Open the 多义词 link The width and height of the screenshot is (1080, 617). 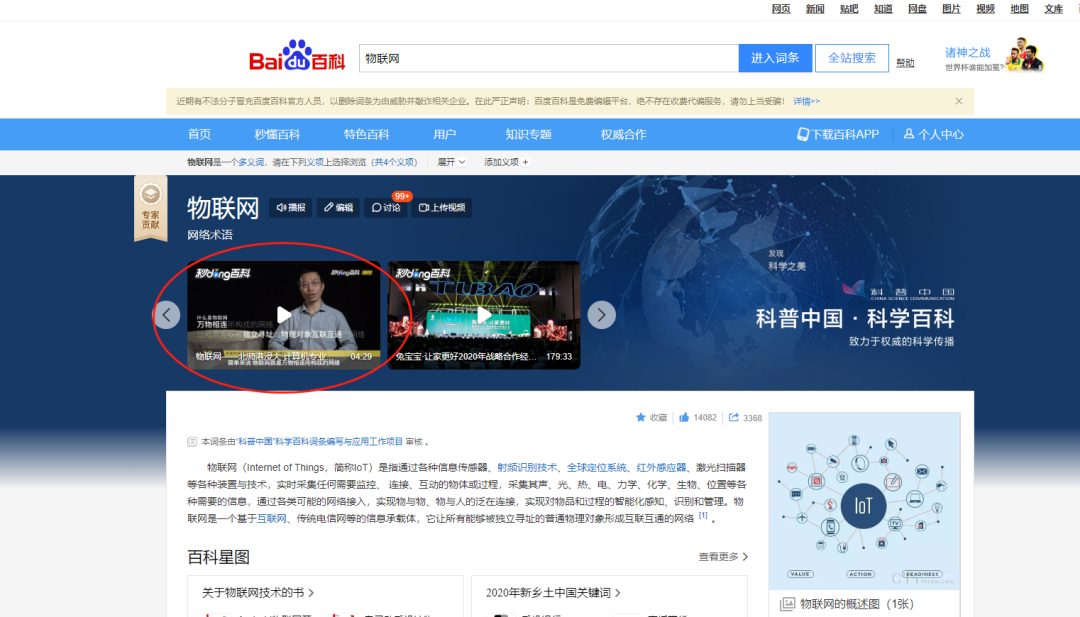(x=251, y=162)
